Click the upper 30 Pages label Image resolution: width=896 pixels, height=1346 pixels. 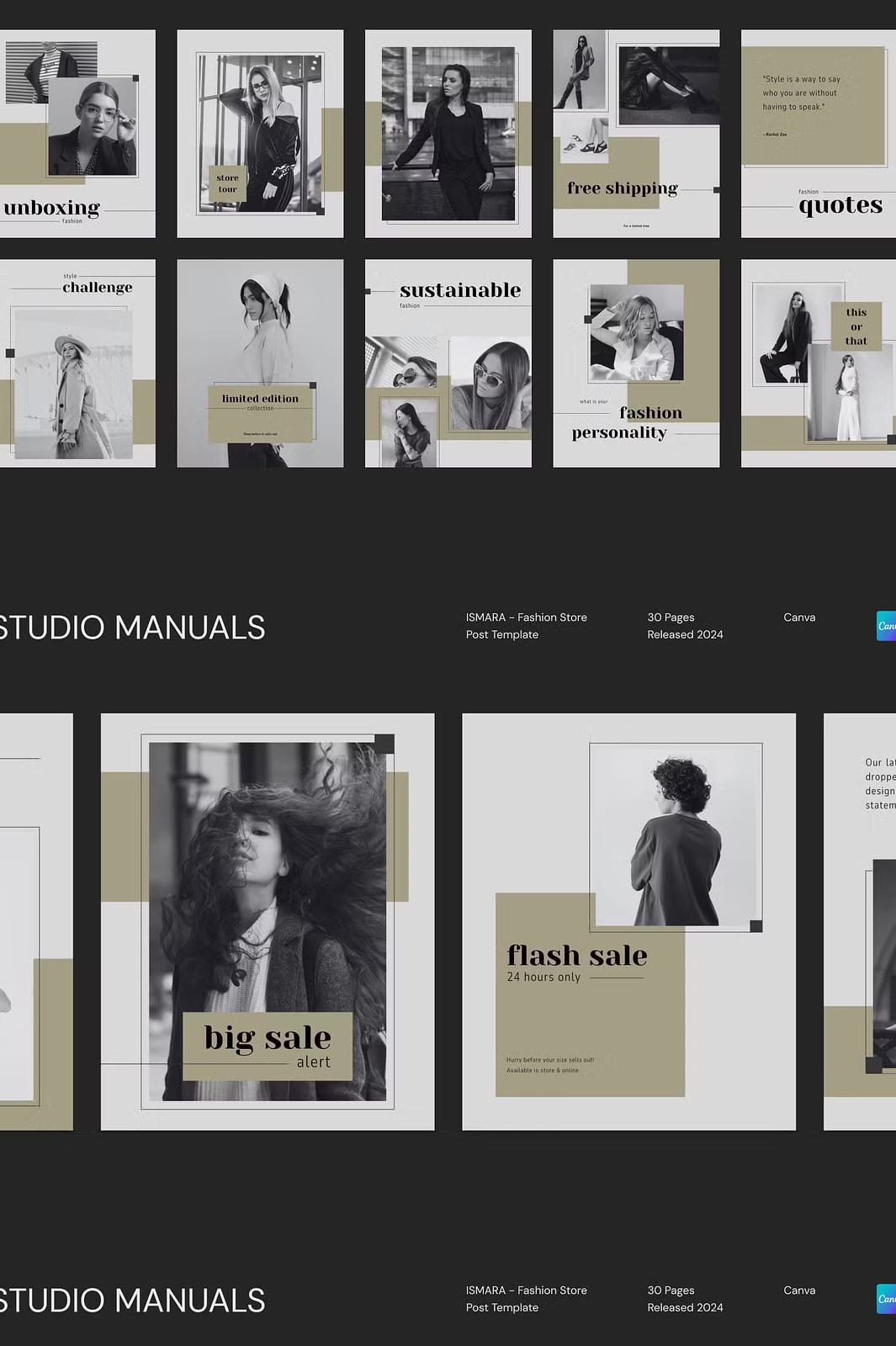tap(671, 617)
